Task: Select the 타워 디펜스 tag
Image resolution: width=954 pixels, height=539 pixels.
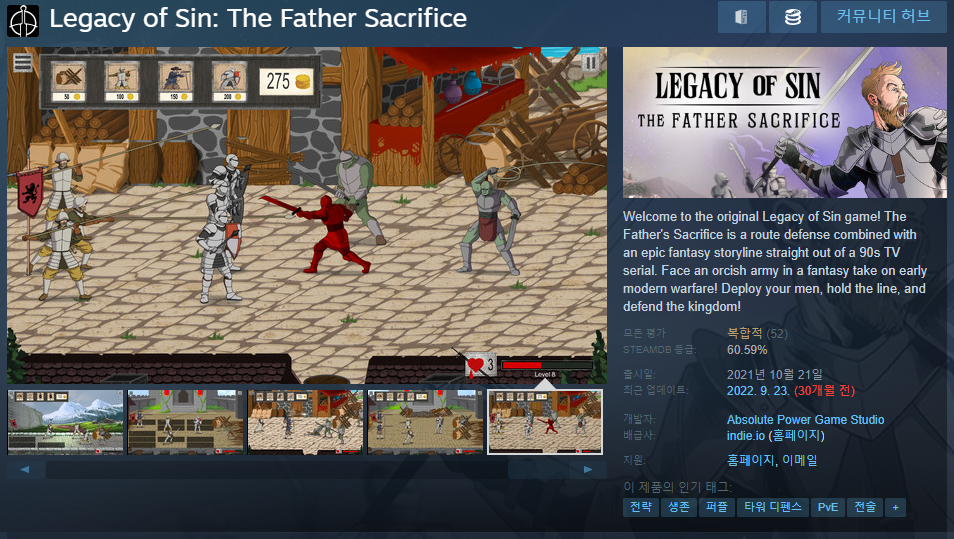Action: tap(773, 507)
